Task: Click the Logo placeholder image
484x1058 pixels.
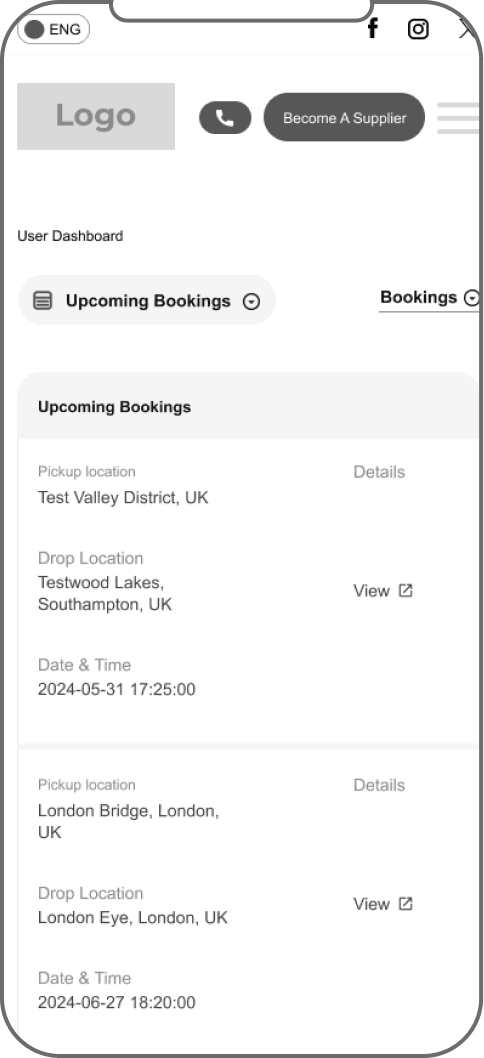Action: pyautogui.click(x=96, y=116)
